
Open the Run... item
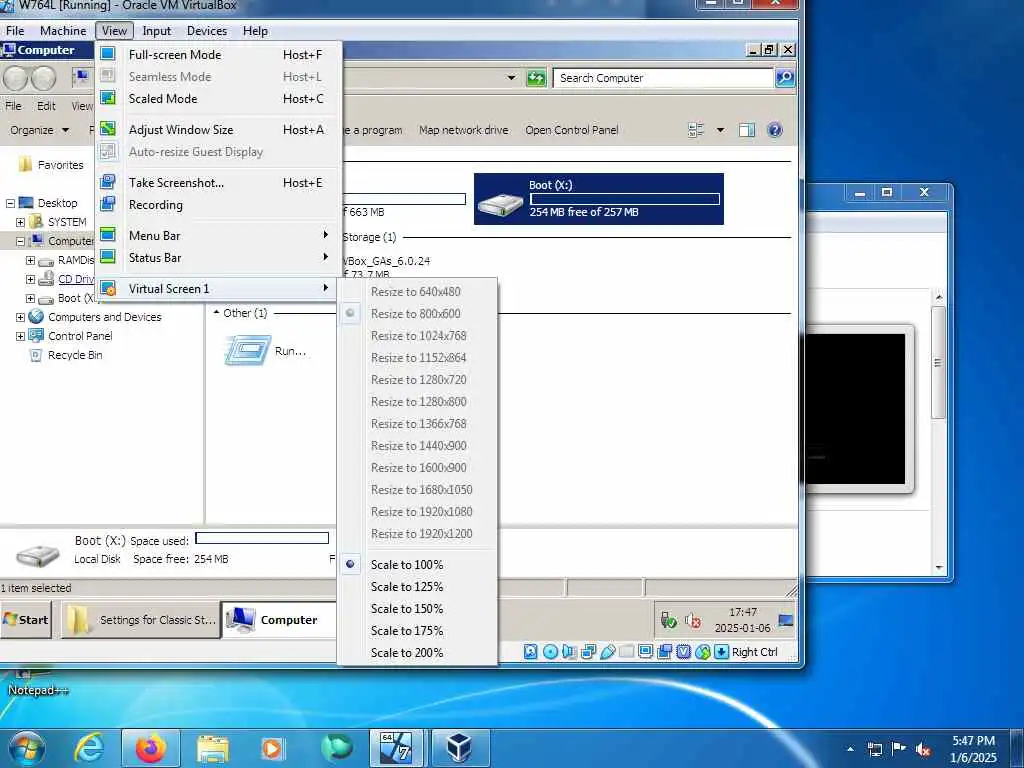[x=265, y=350]
